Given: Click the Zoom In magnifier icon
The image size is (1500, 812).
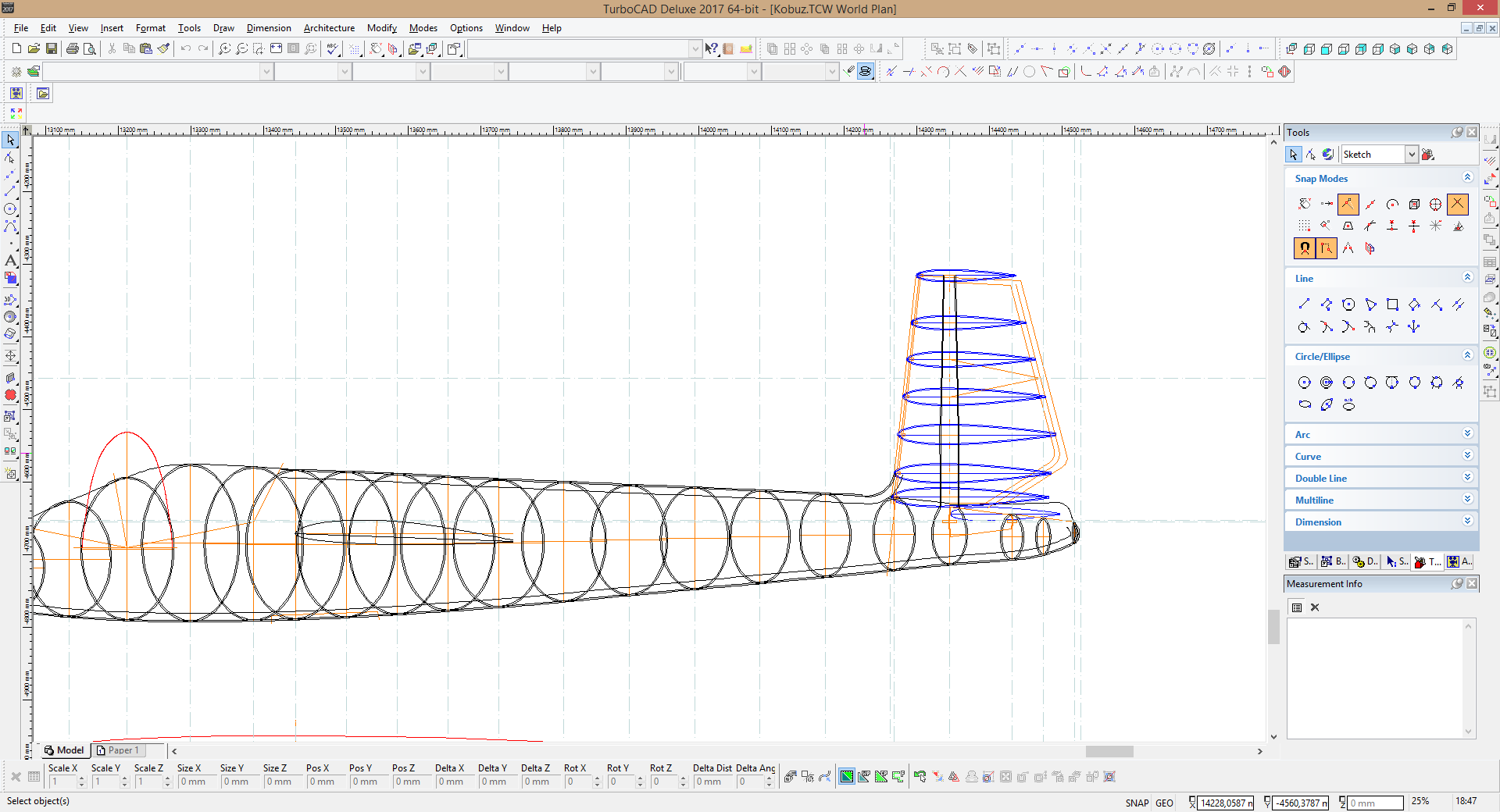Looking at the screenshot, I should point(224,48).
